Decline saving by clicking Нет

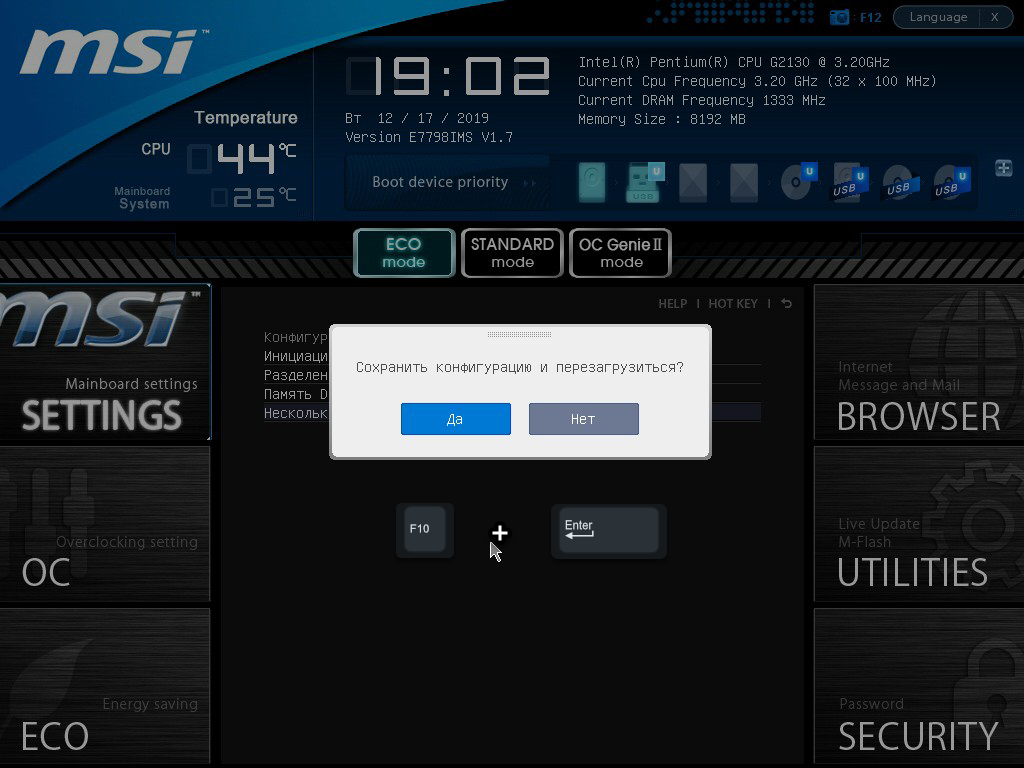(x=583, y=419)
